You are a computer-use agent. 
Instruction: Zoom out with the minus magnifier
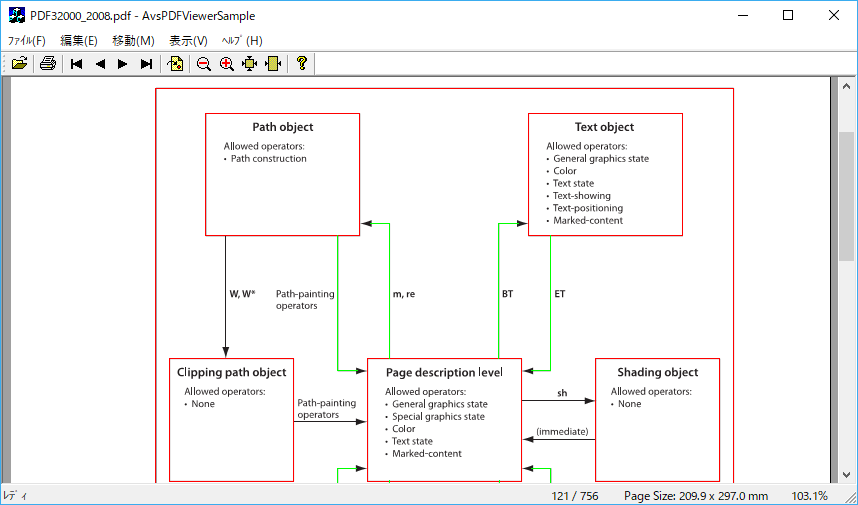tap(204, 64)
